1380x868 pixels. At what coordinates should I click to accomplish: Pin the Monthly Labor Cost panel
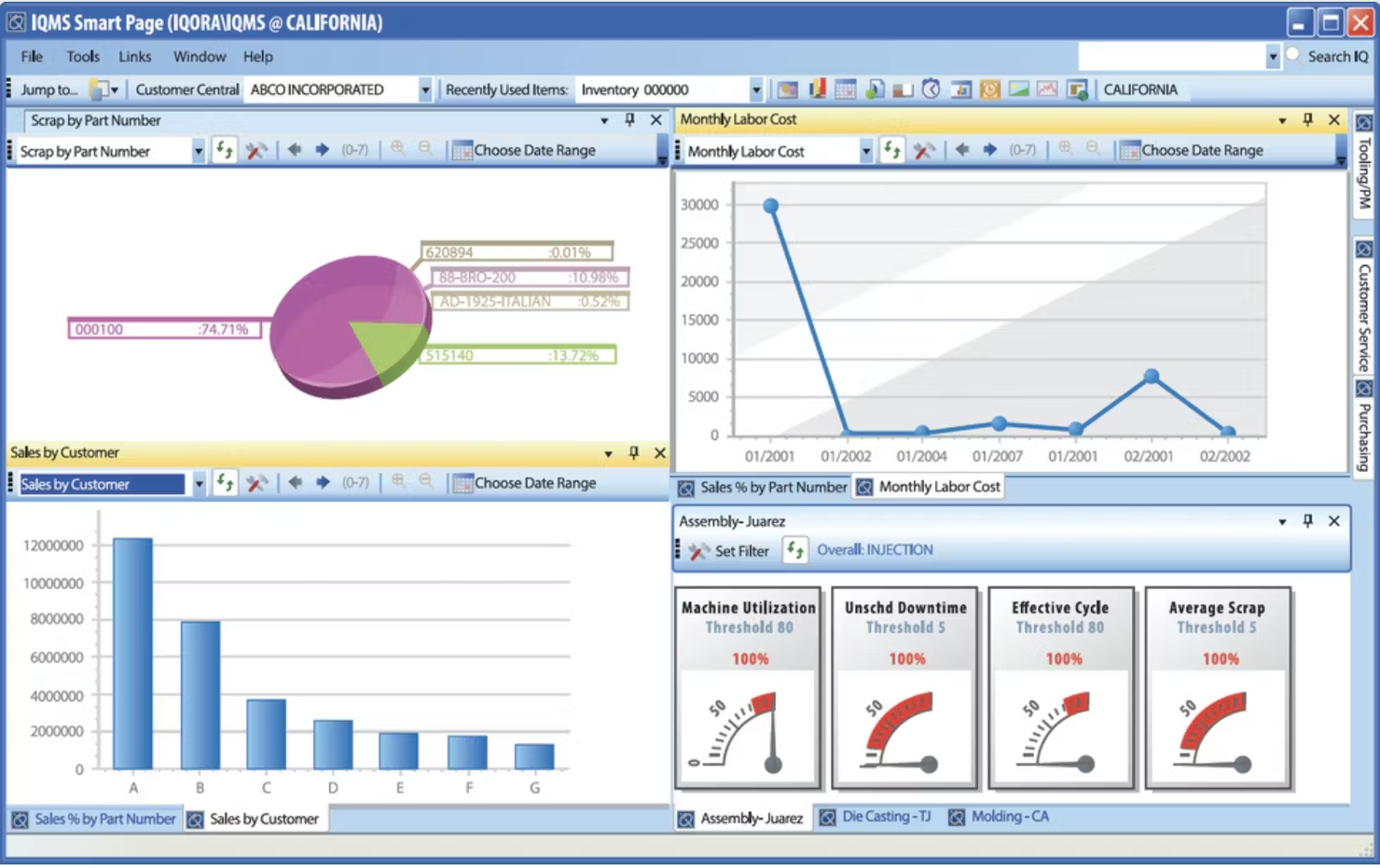point(1307,119)
